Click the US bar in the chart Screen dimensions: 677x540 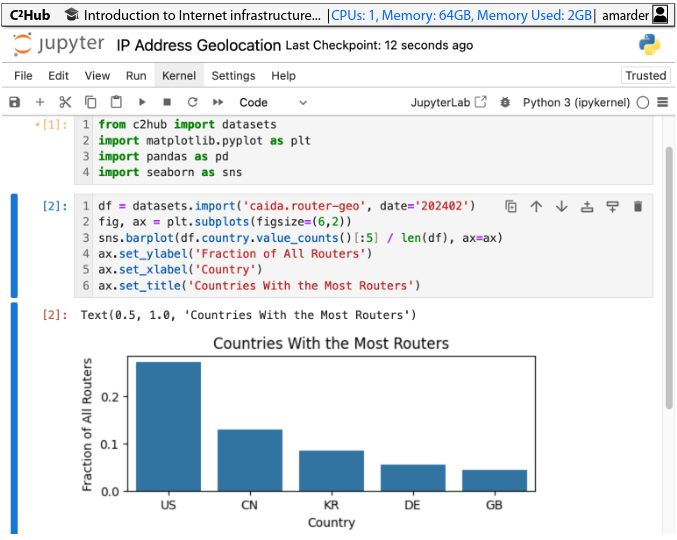168,426
